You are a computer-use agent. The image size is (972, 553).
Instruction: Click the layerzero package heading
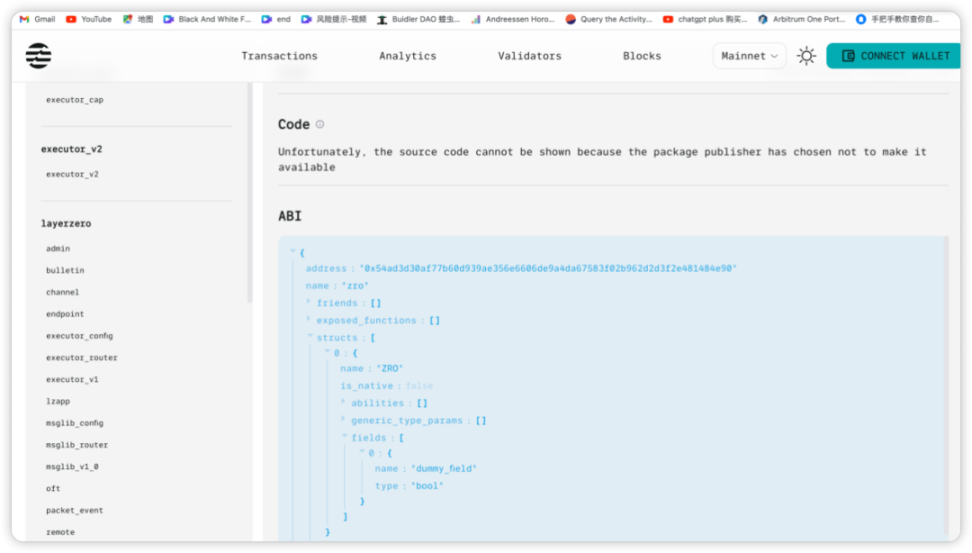pos(66,223)
